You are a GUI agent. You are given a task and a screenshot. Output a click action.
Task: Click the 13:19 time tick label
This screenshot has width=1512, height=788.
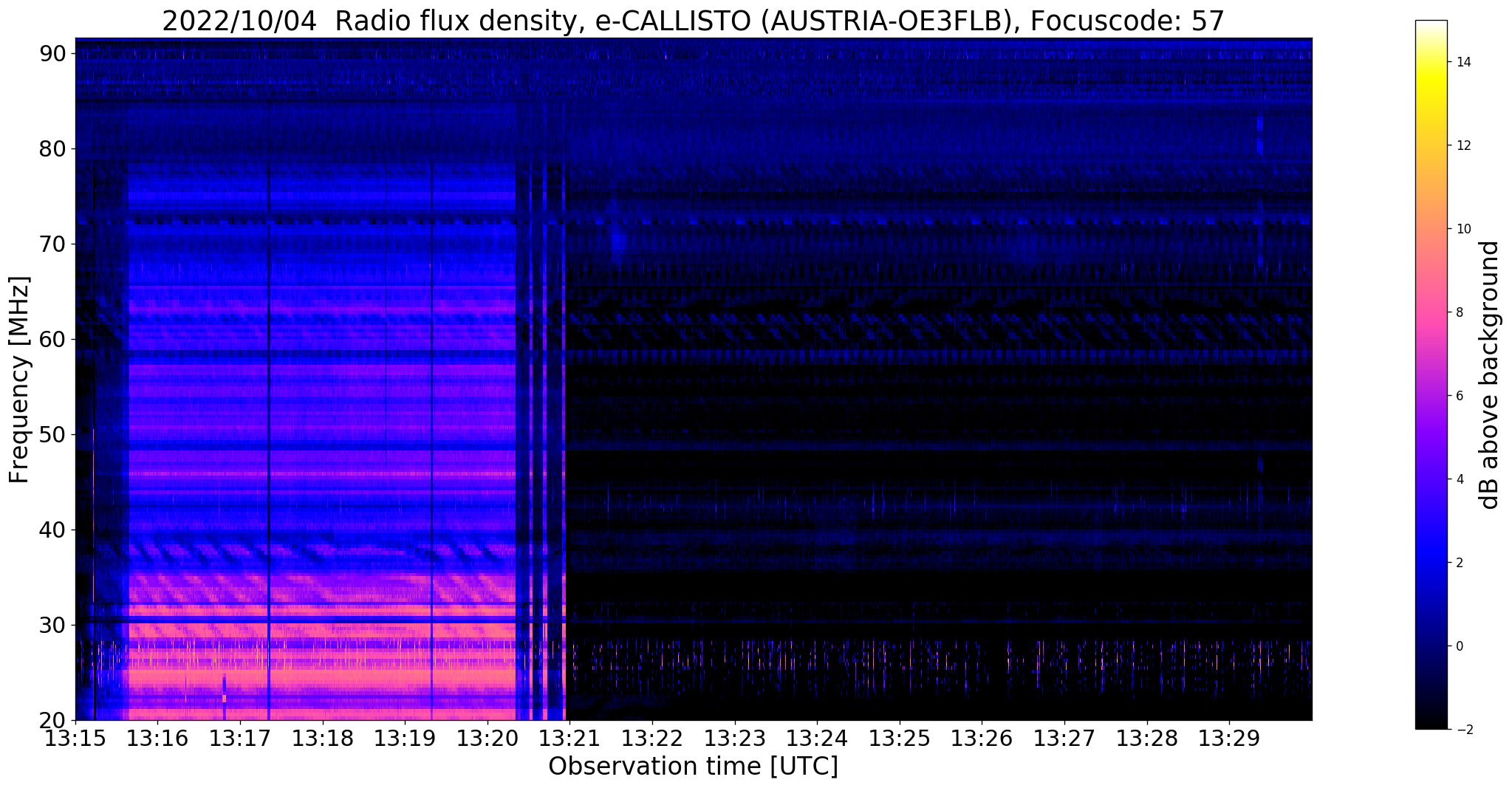pyautogui.click(x=405, y=739)
